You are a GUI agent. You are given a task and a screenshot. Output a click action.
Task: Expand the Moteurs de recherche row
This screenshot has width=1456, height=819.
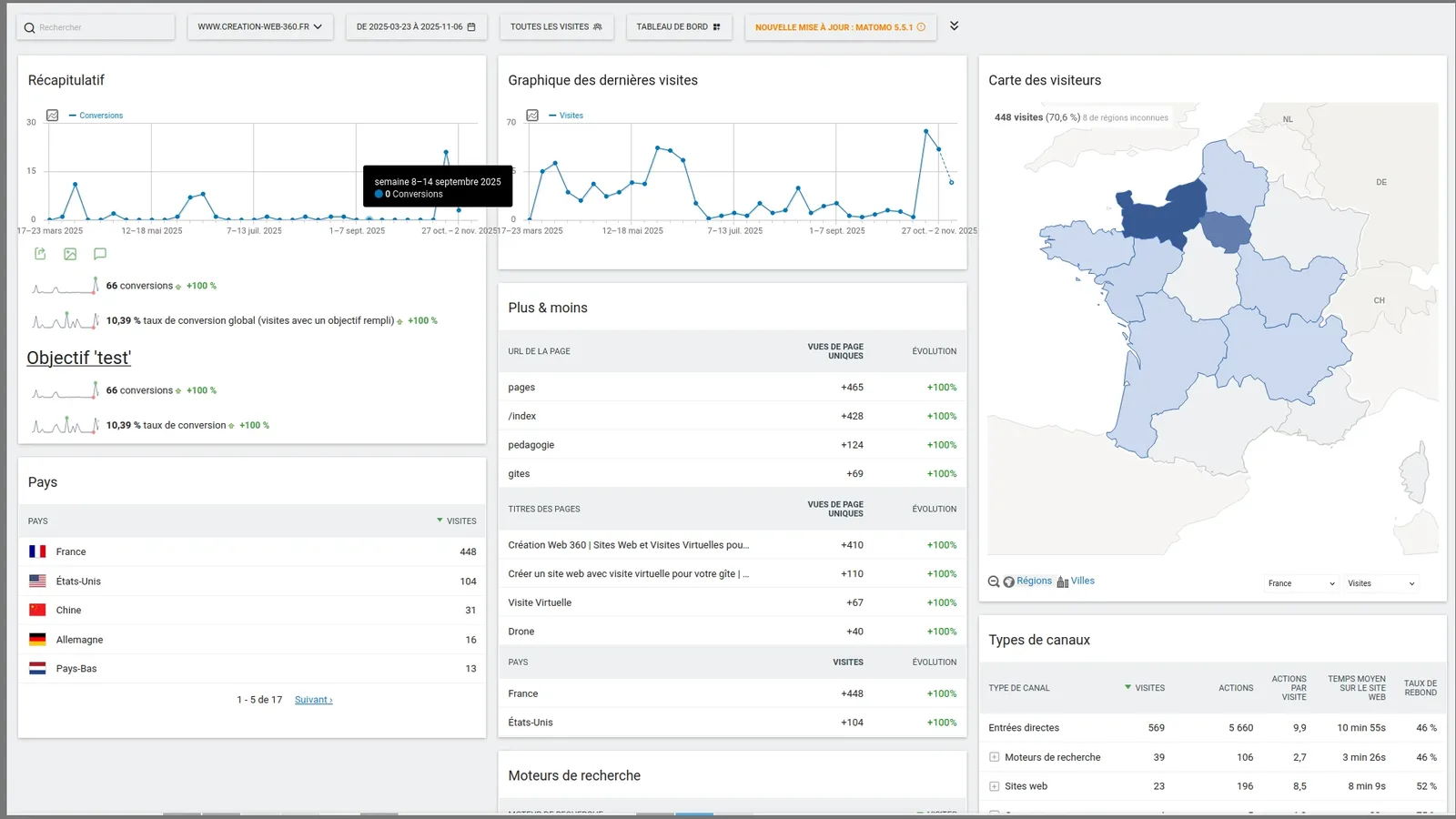[x=995, y=757]
